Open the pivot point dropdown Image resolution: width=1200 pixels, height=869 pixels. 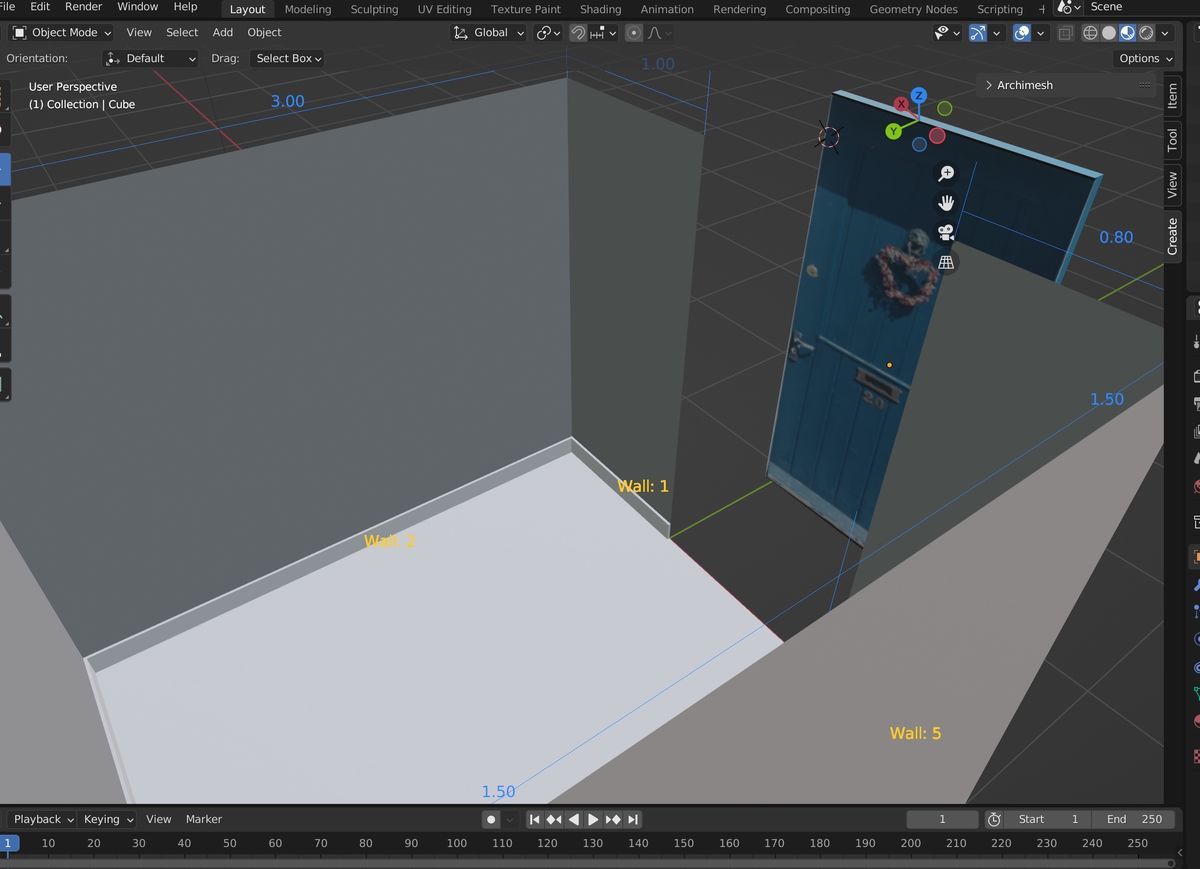[x=548, y=33]
